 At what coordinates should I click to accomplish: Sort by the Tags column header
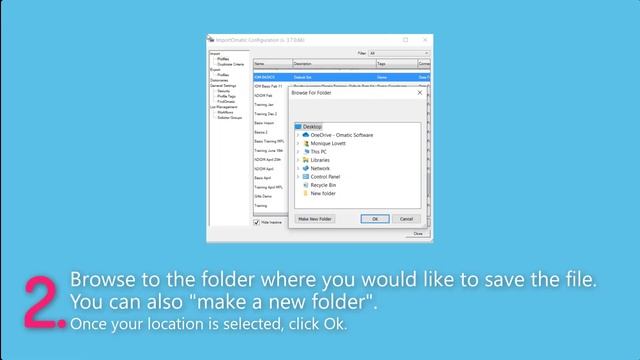tap(397, 64)
